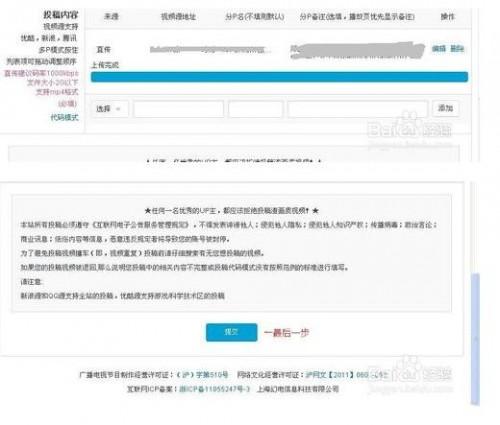Submit the form with the blue 提交 button
The width and height of the screenshot is (500, 425).
[232, 332]
